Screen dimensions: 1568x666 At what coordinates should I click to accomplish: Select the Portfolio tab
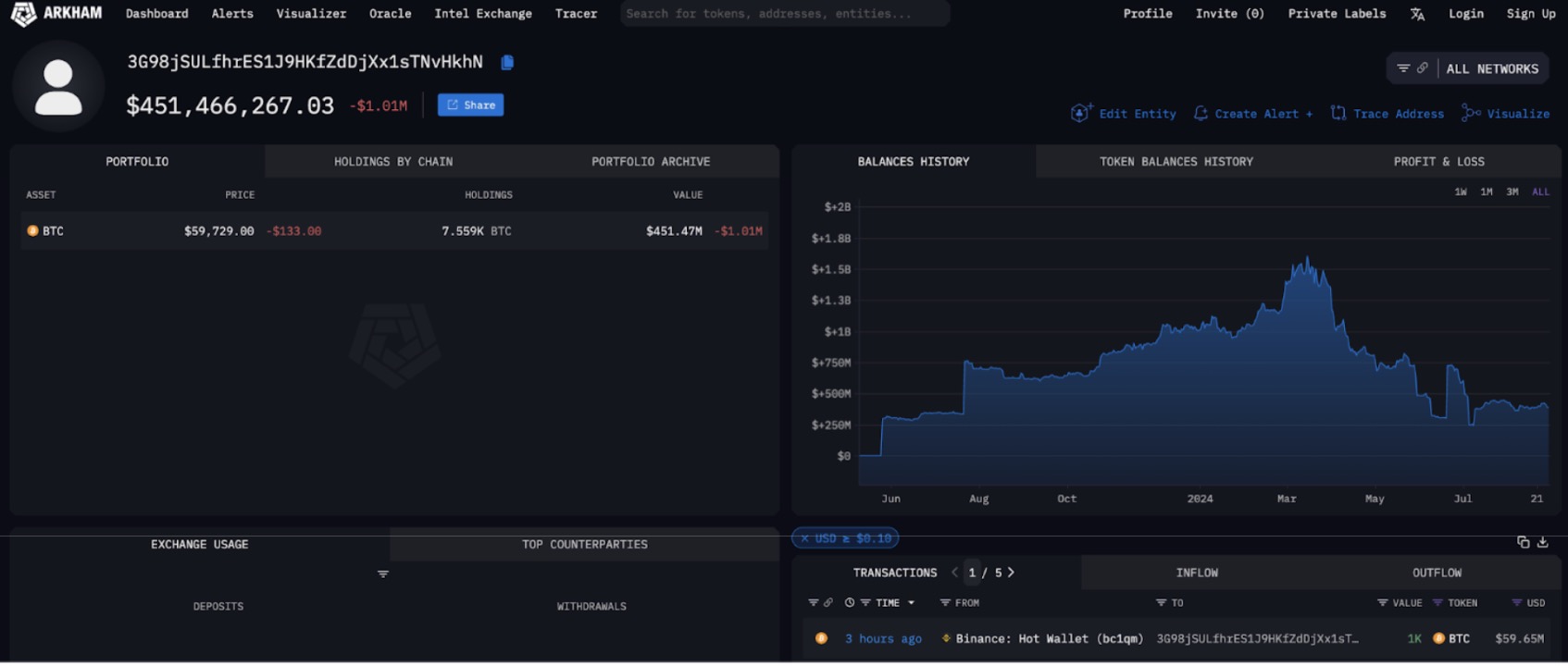[x=137, y=161]
